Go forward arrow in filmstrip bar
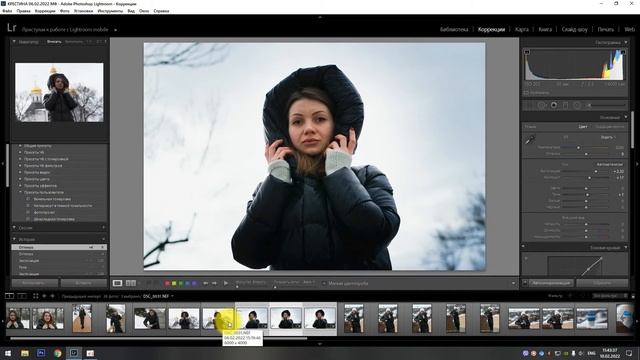The width and height of the screenshot is (640, 360). tap(52, 296)
